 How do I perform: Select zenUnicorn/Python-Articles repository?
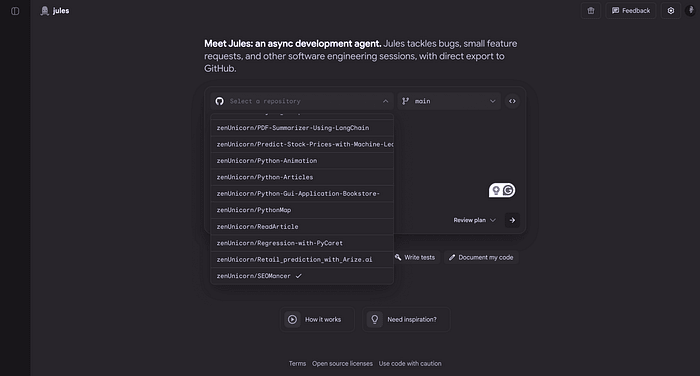pyautogui.click(x=302, y=177)
